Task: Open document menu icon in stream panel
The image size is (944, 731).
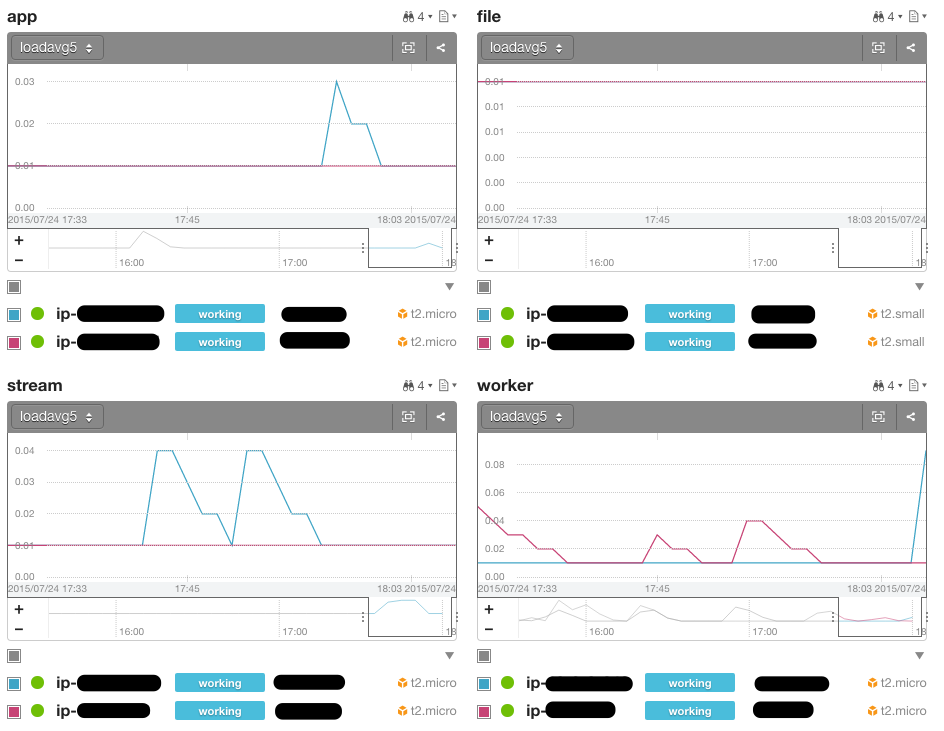Action: coord(447,385)
